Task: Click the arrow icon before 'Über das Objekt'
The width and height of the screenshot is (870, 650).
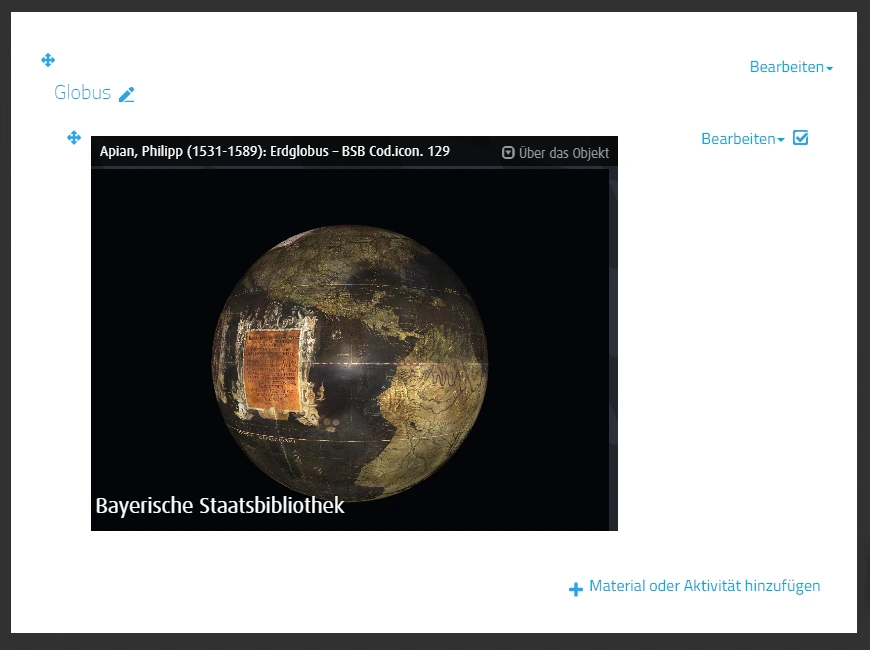Action: click(508, 153)
